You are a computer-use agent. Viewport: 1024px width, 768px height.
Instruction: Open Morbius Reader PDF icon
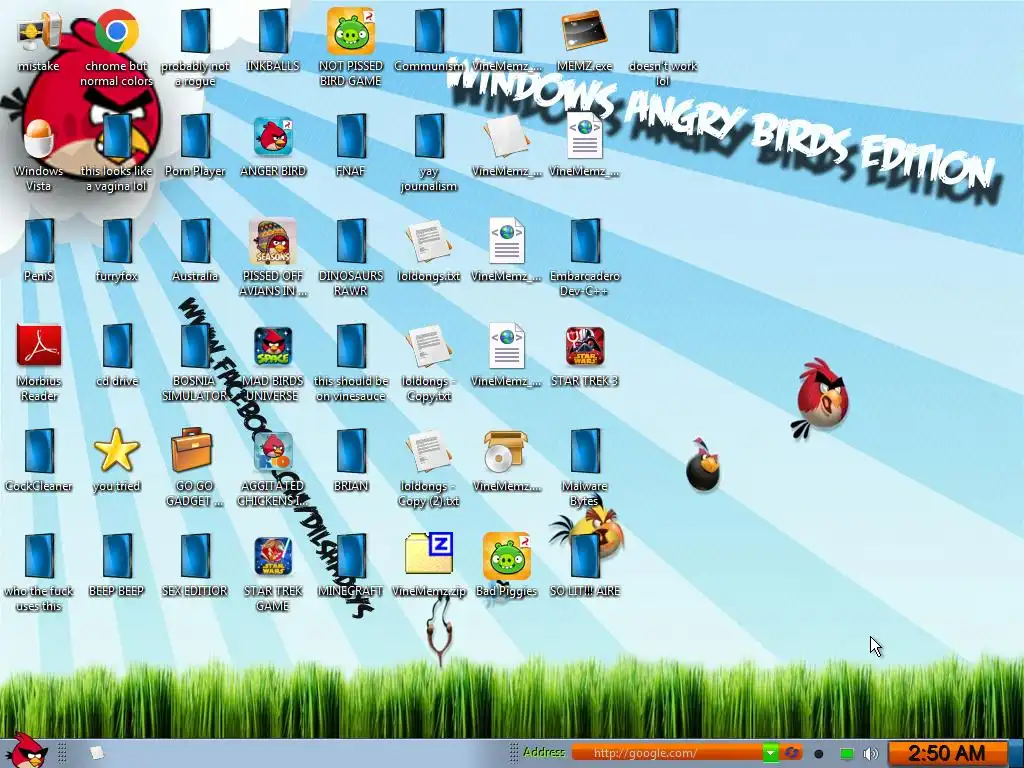39,346
